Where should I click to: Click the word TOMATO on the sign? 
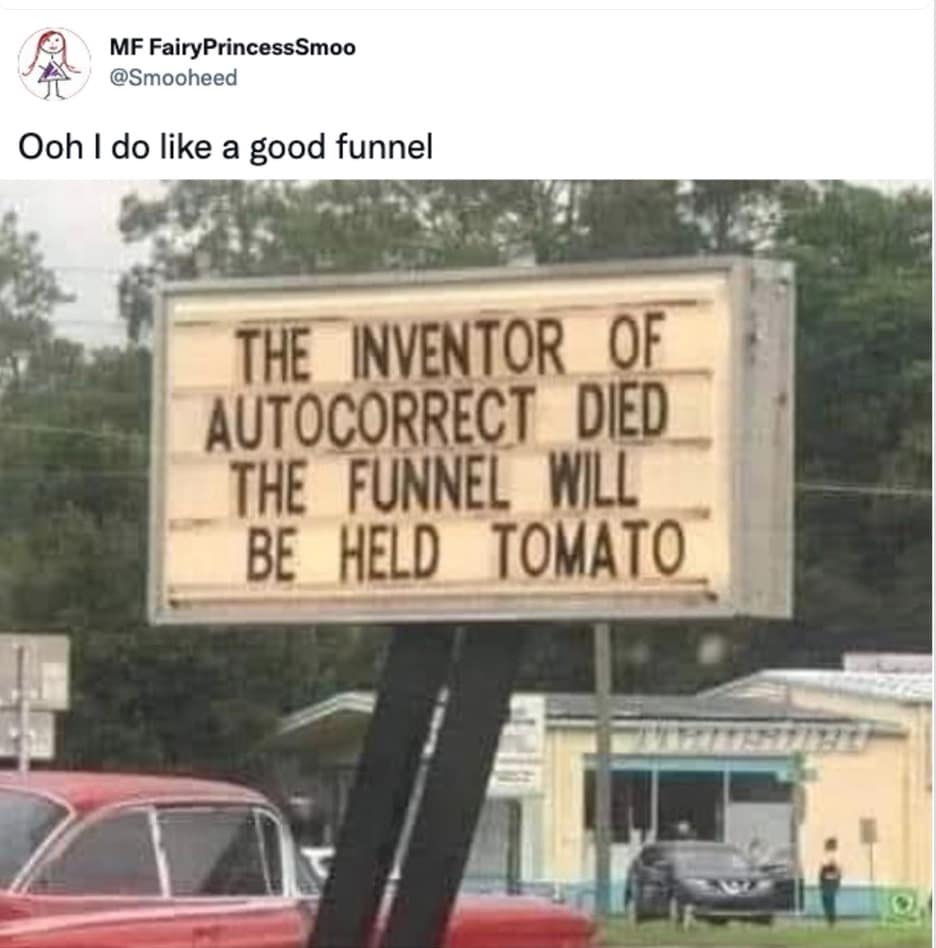[x=590, y=549]
